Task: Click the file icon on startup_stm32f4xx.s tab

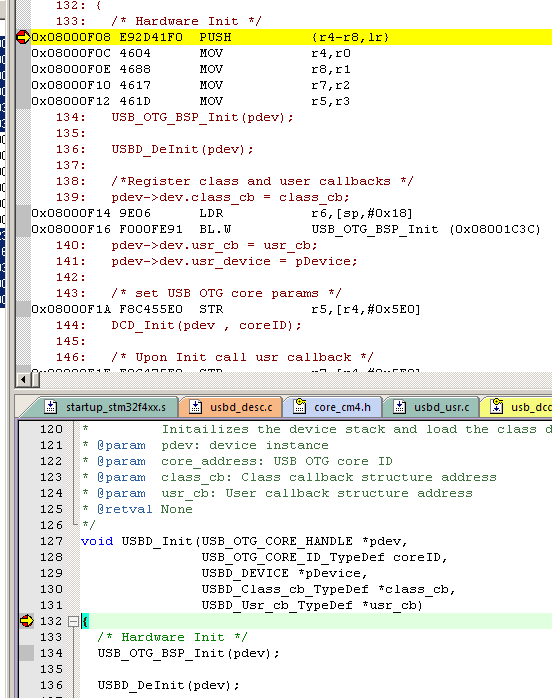Action: click(51, 407)
